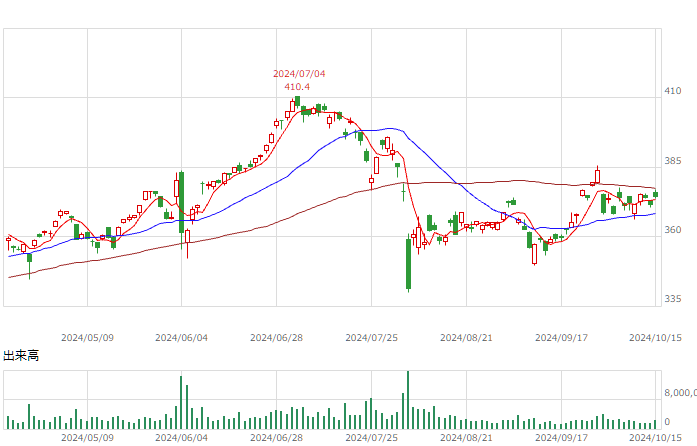Click price chart's 2024/10/15 date label
This screenshot has width=697, height=446.
[655, 338]
